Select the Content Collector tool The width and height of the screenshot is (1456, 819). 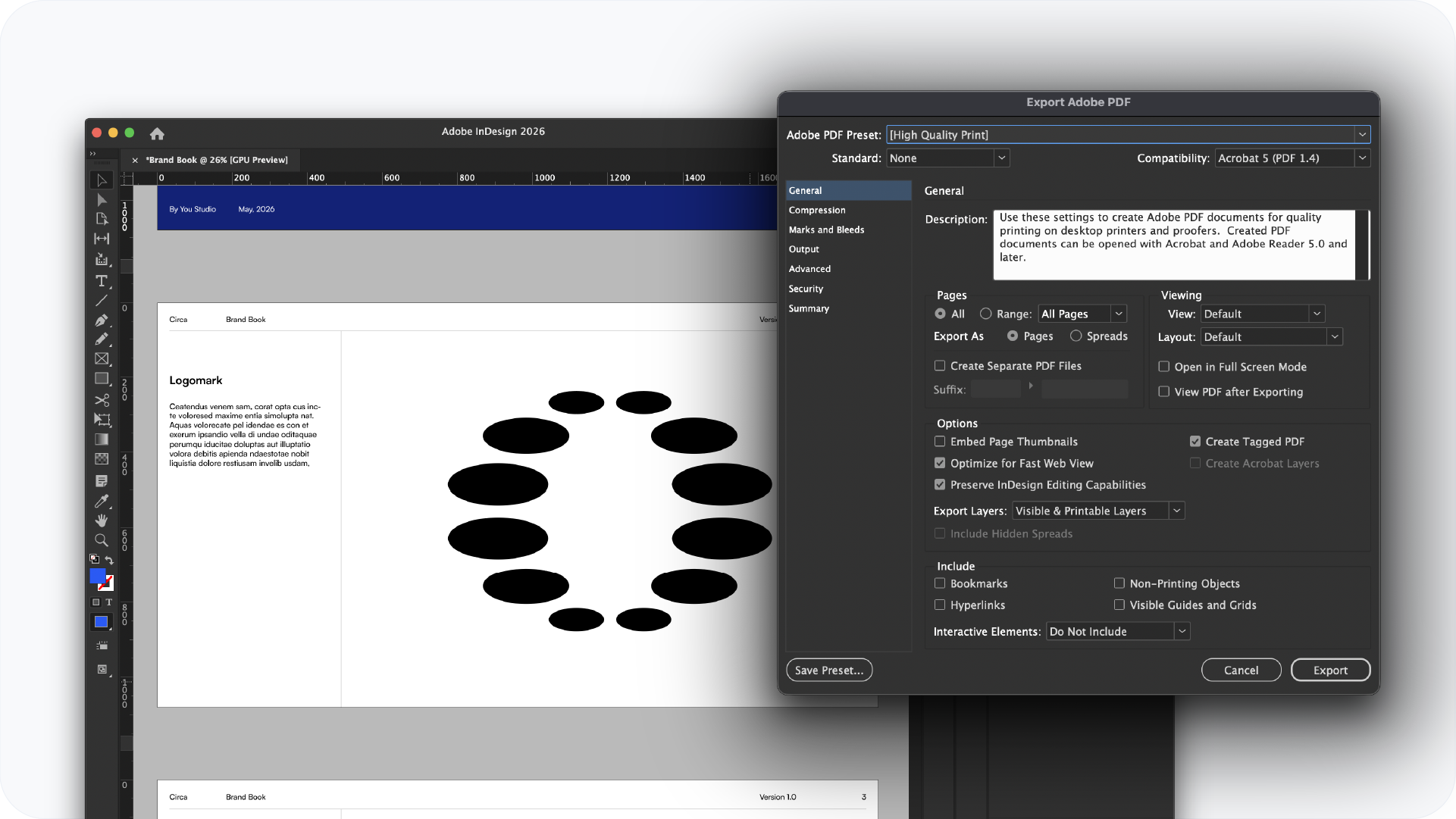click(102, 259)
